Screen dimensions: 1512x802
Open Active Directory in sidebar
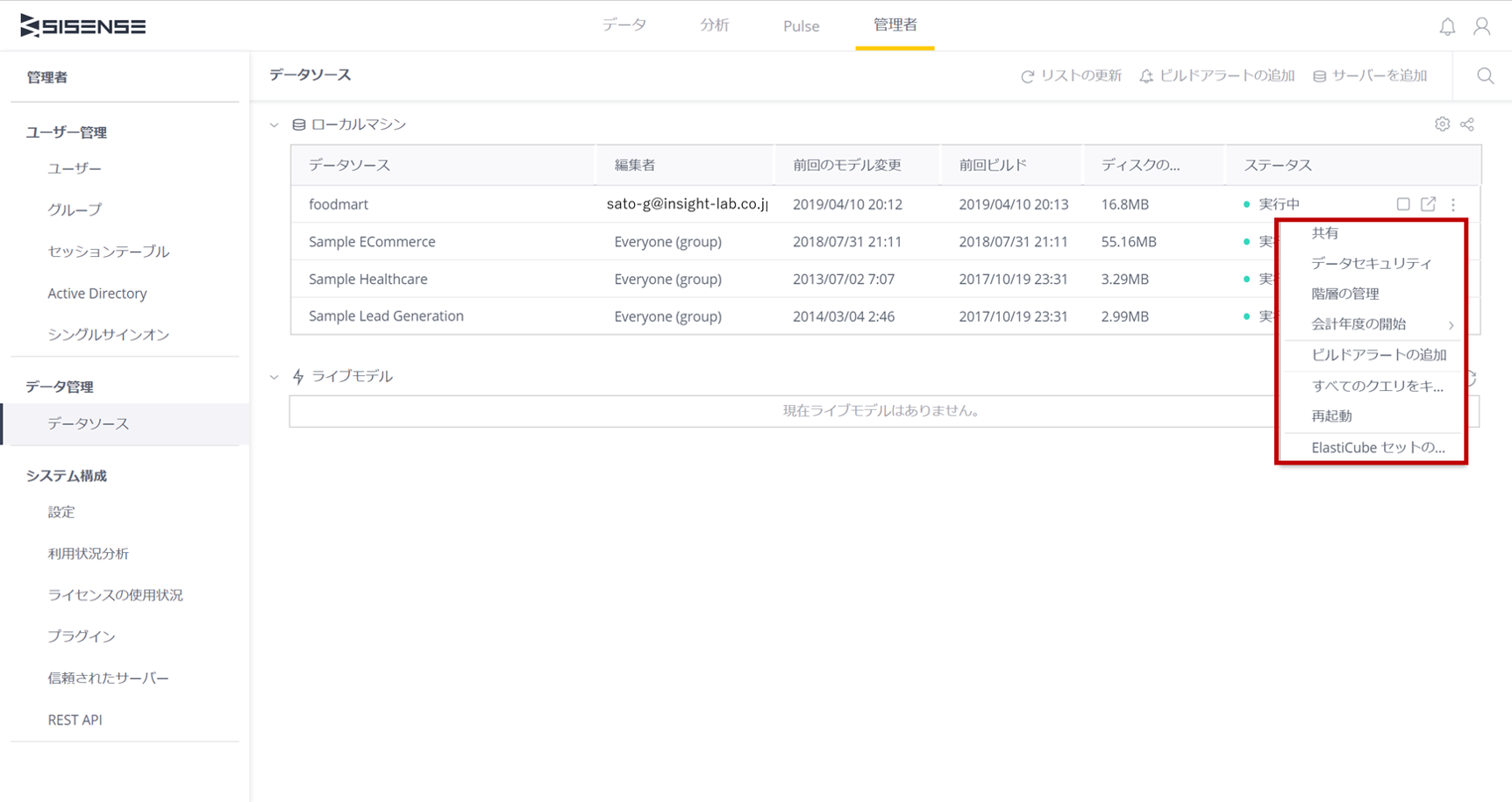click(97, 294)
